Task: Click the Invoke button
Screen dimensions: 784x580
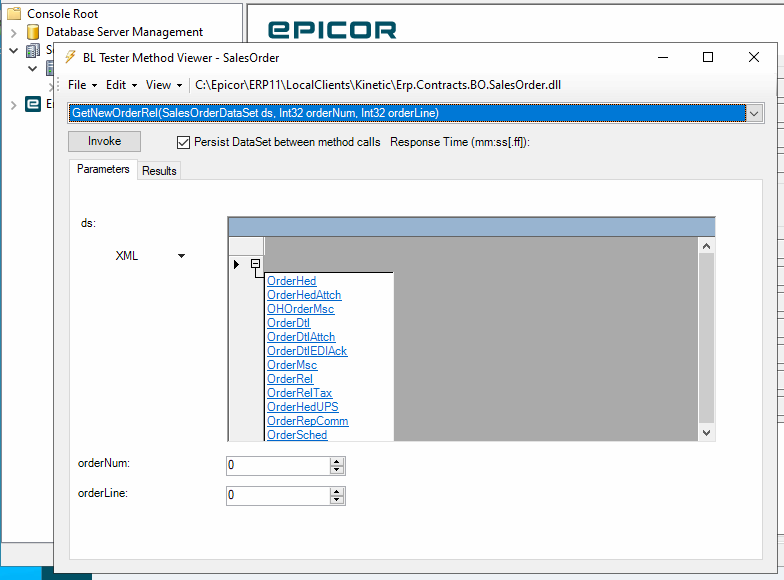Action: [x=104, y=142]
